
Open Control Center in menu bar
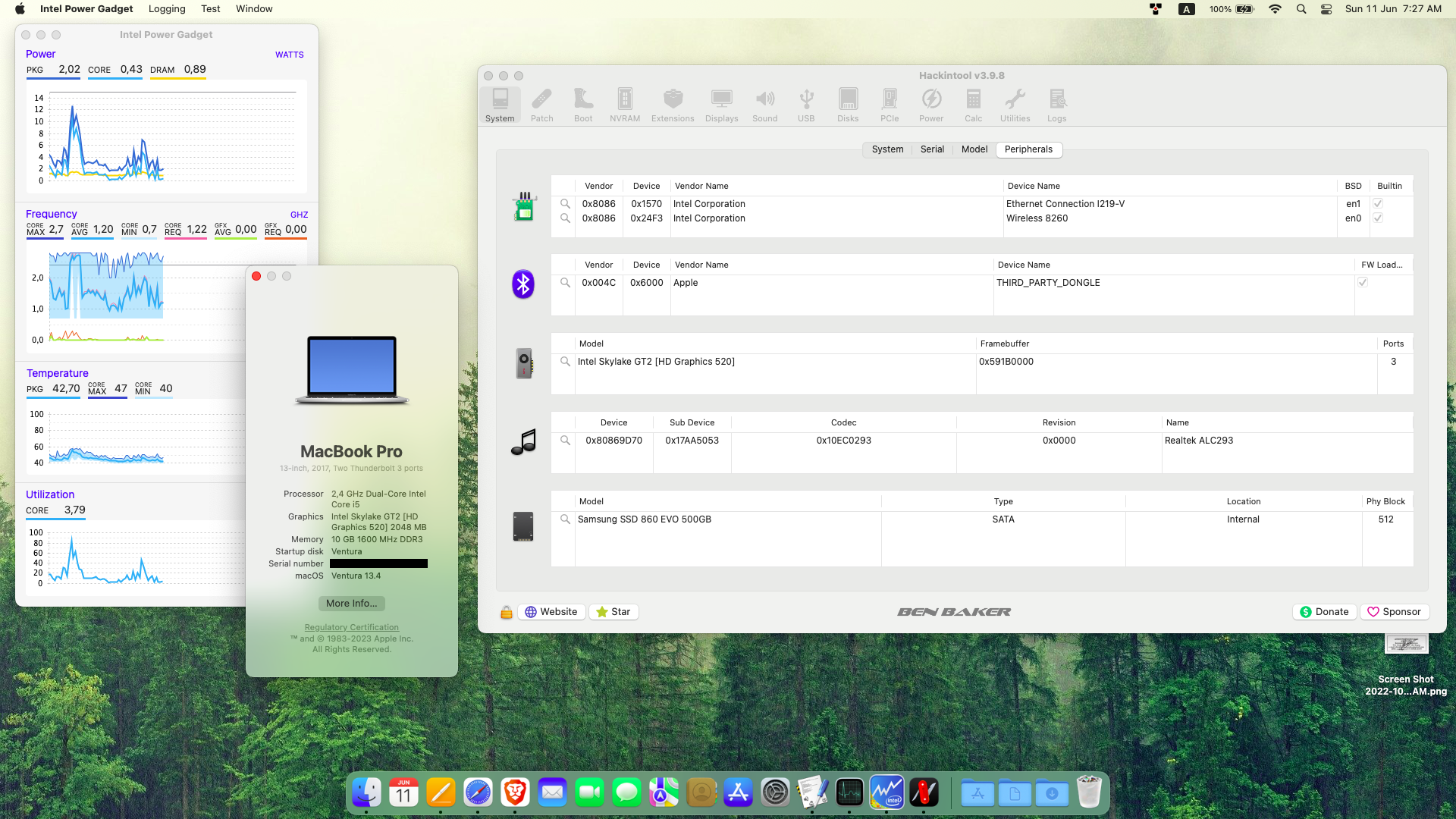coord(1326,9)
